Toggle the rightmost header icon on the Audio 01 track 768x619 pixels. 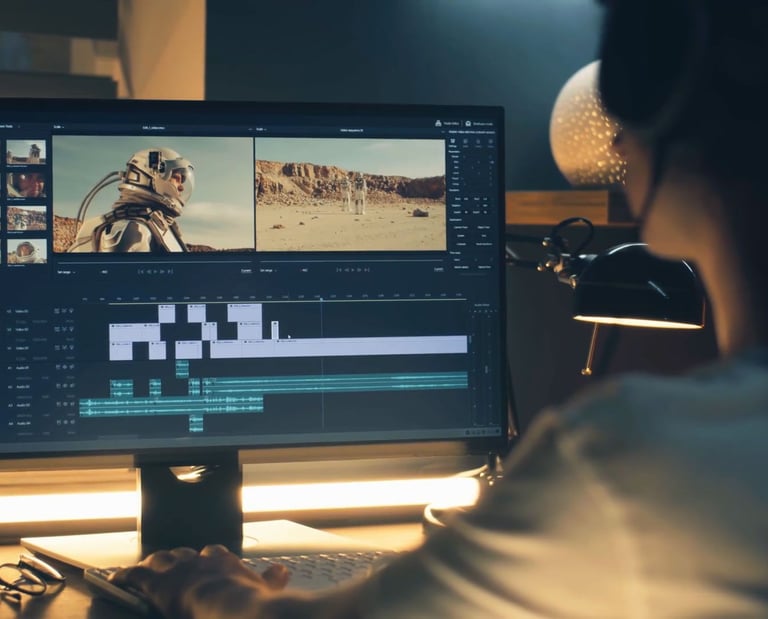coord(72,367)
